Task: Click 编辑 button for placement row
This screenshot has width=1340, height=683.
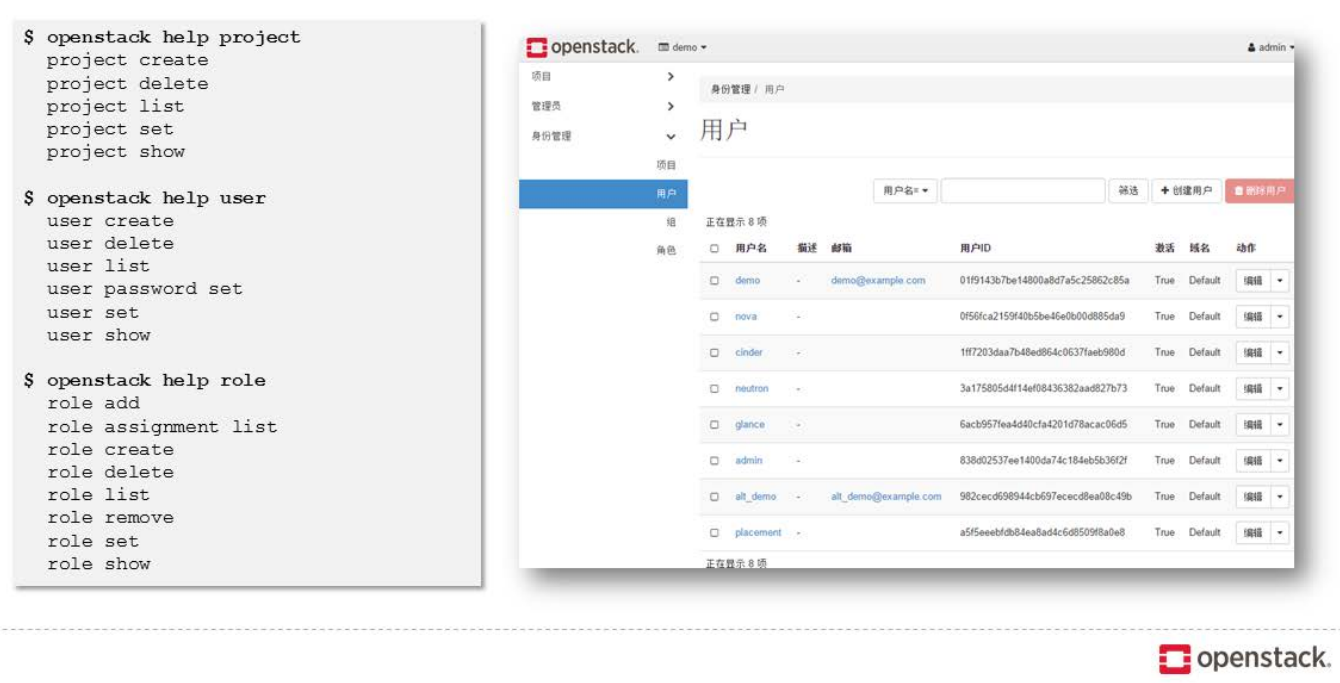Action: pos(1253,533)
